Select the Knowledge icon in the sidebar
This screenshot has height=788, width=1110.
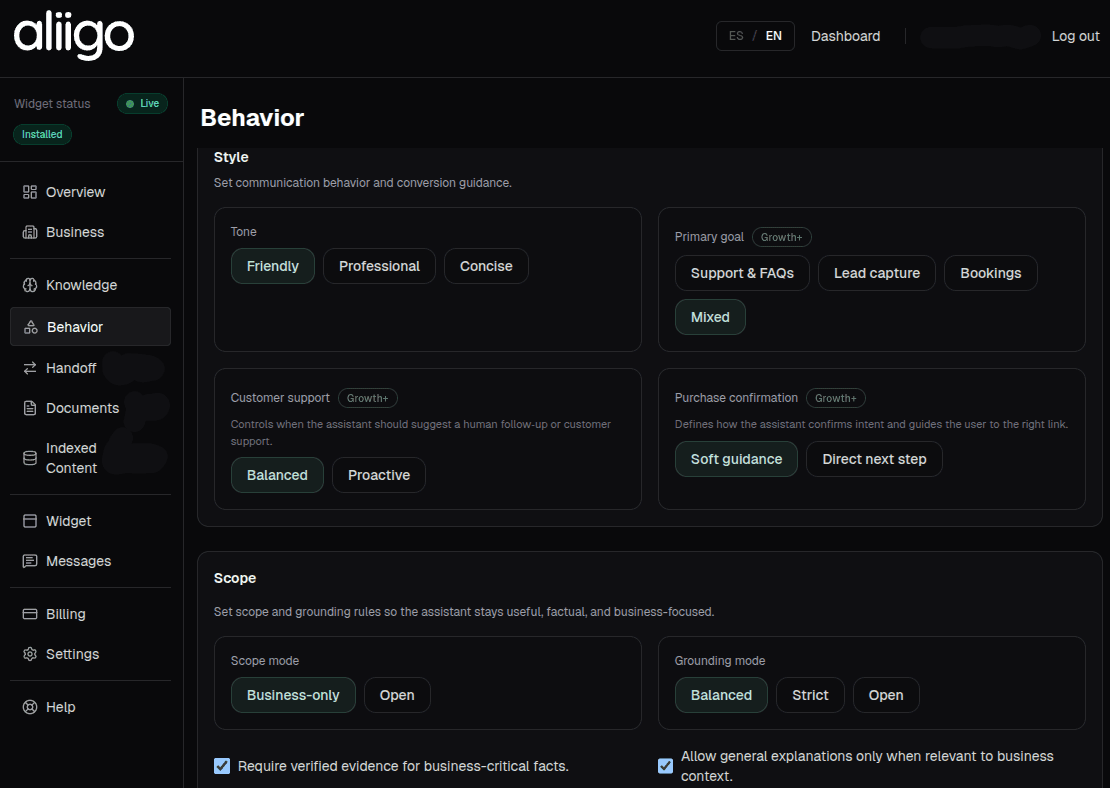click(x=27, y=285)
